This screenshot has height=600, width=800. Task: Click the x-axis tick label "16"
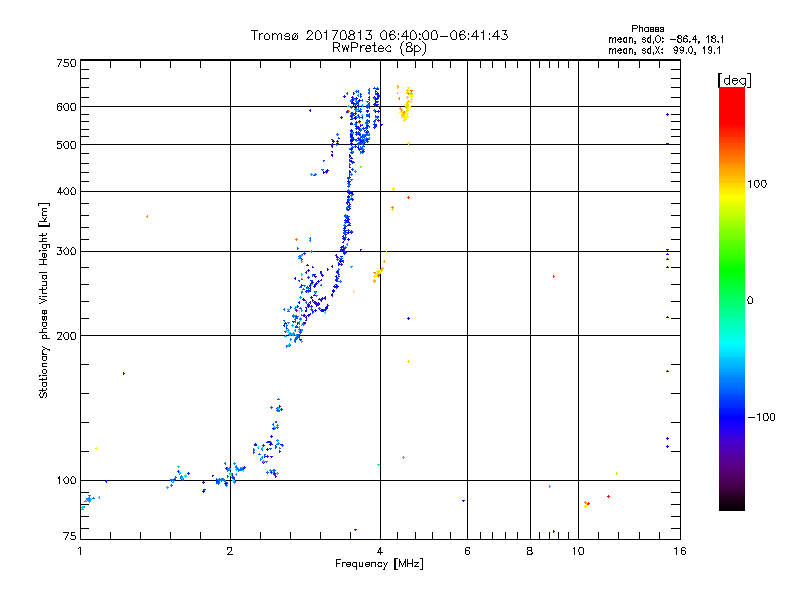click(680, 551)
